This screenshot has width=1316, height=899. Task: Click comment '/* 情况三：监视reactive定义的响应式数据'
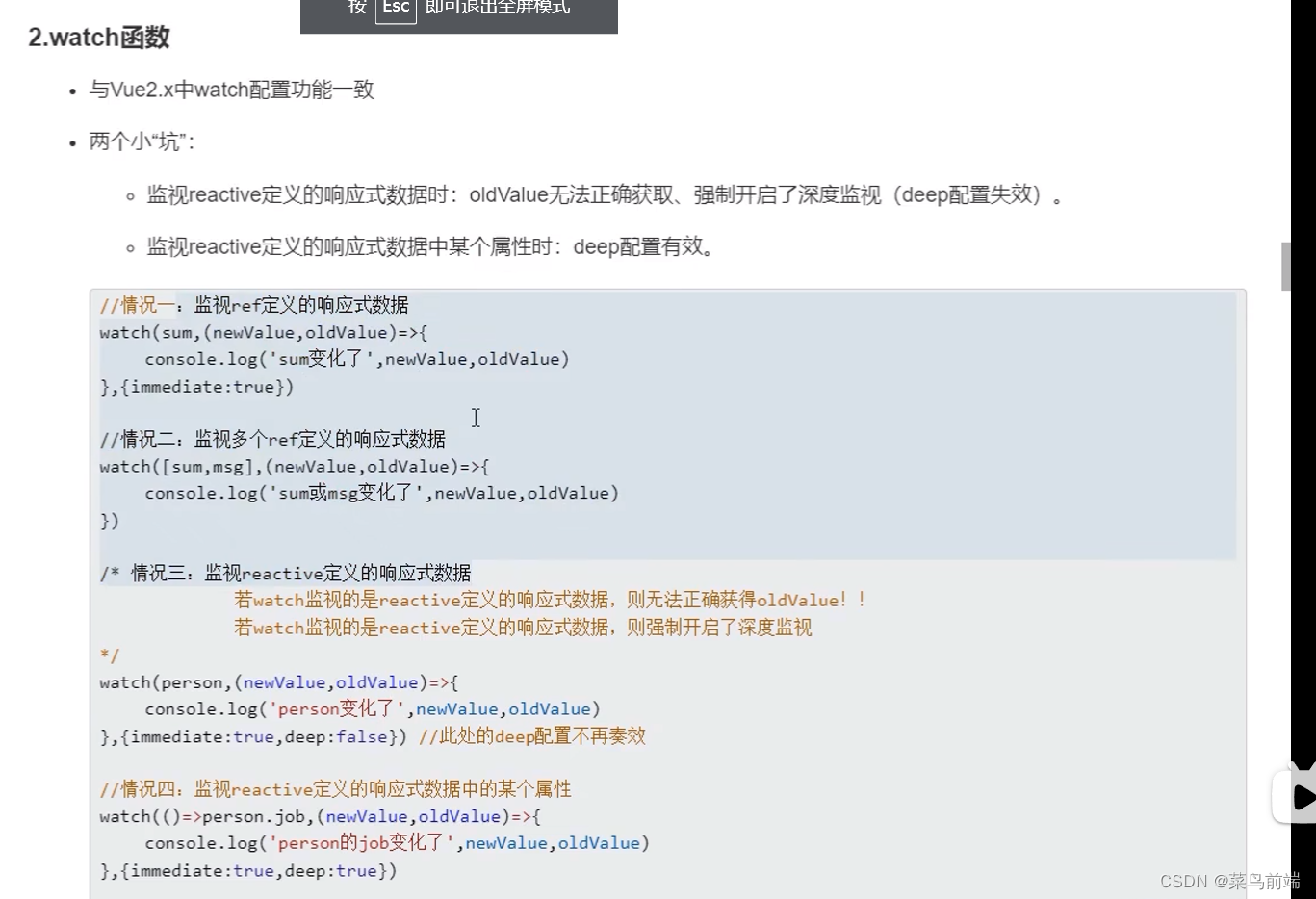(285, 574)
